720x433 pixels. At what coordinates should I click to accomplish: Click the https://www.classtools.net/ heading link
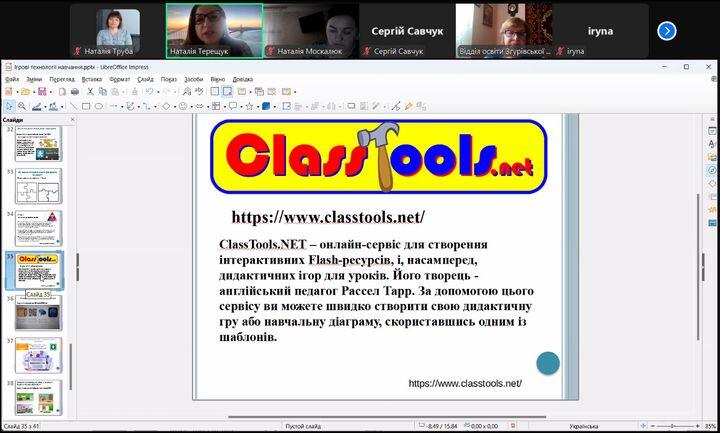tap(328, 217)
